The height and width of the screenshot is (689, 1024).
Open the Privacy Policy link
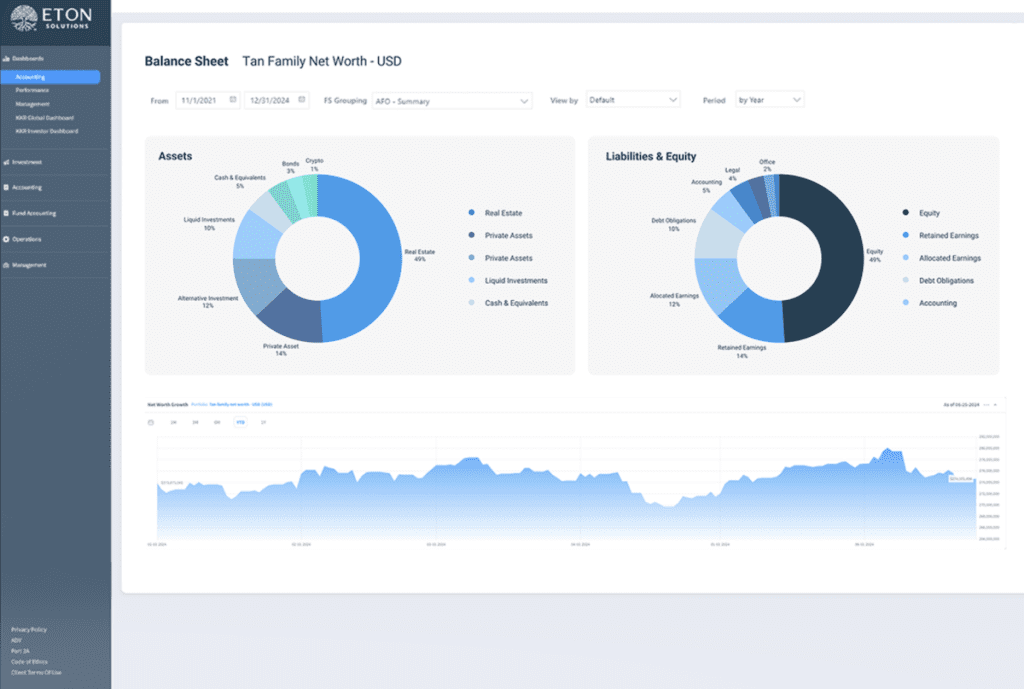(29, 629)
